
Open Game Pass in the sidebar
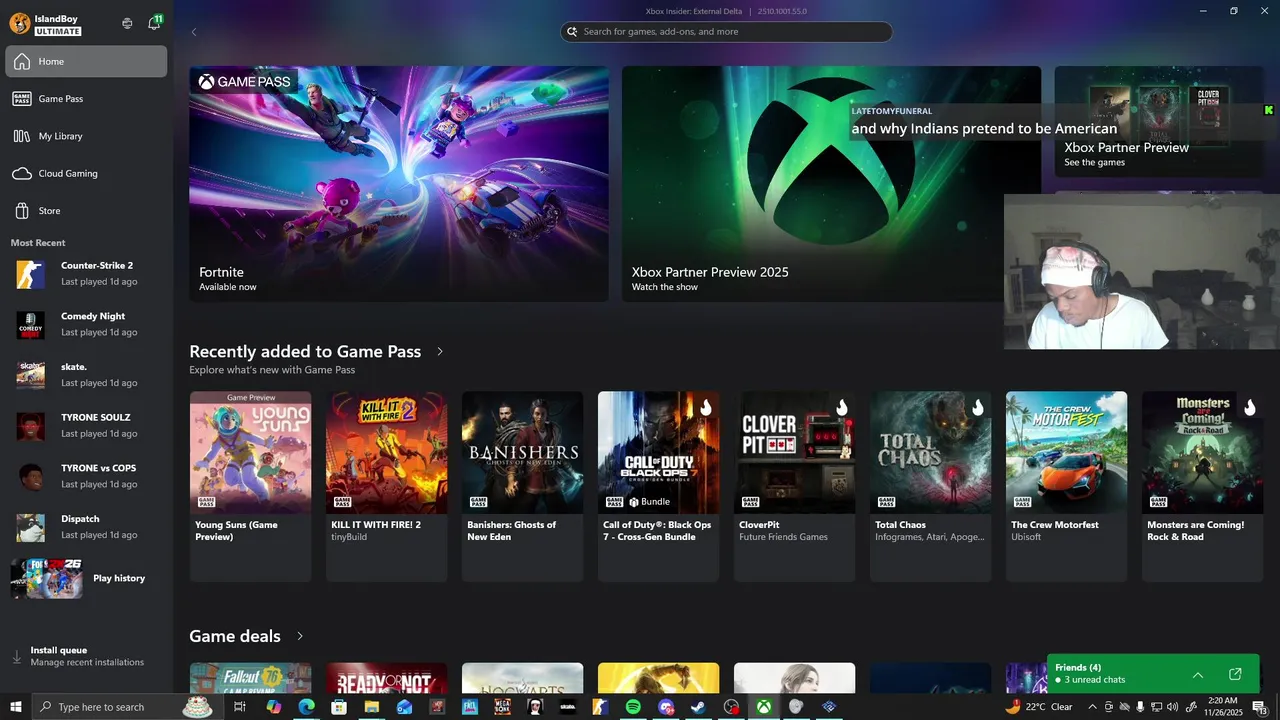(86, 99)
